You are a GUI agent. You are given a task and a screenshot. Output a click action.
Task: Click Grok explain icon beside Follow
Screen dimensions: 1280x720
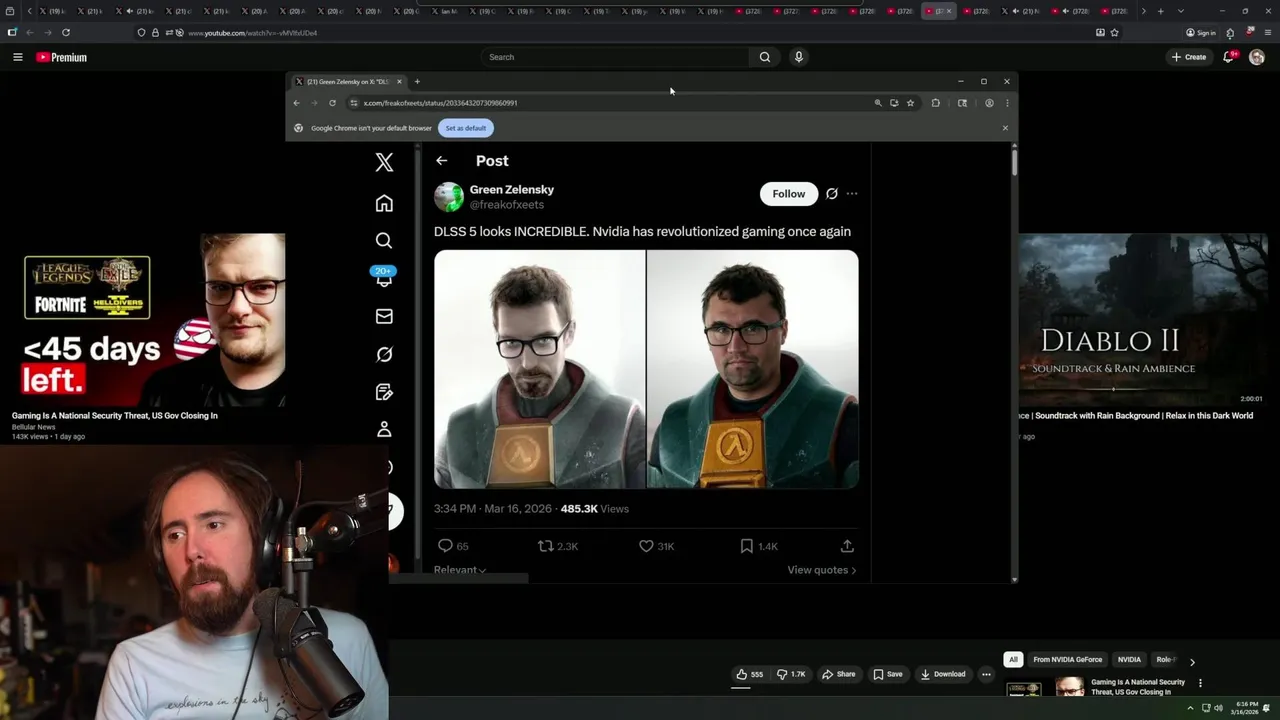coord(832,194)
